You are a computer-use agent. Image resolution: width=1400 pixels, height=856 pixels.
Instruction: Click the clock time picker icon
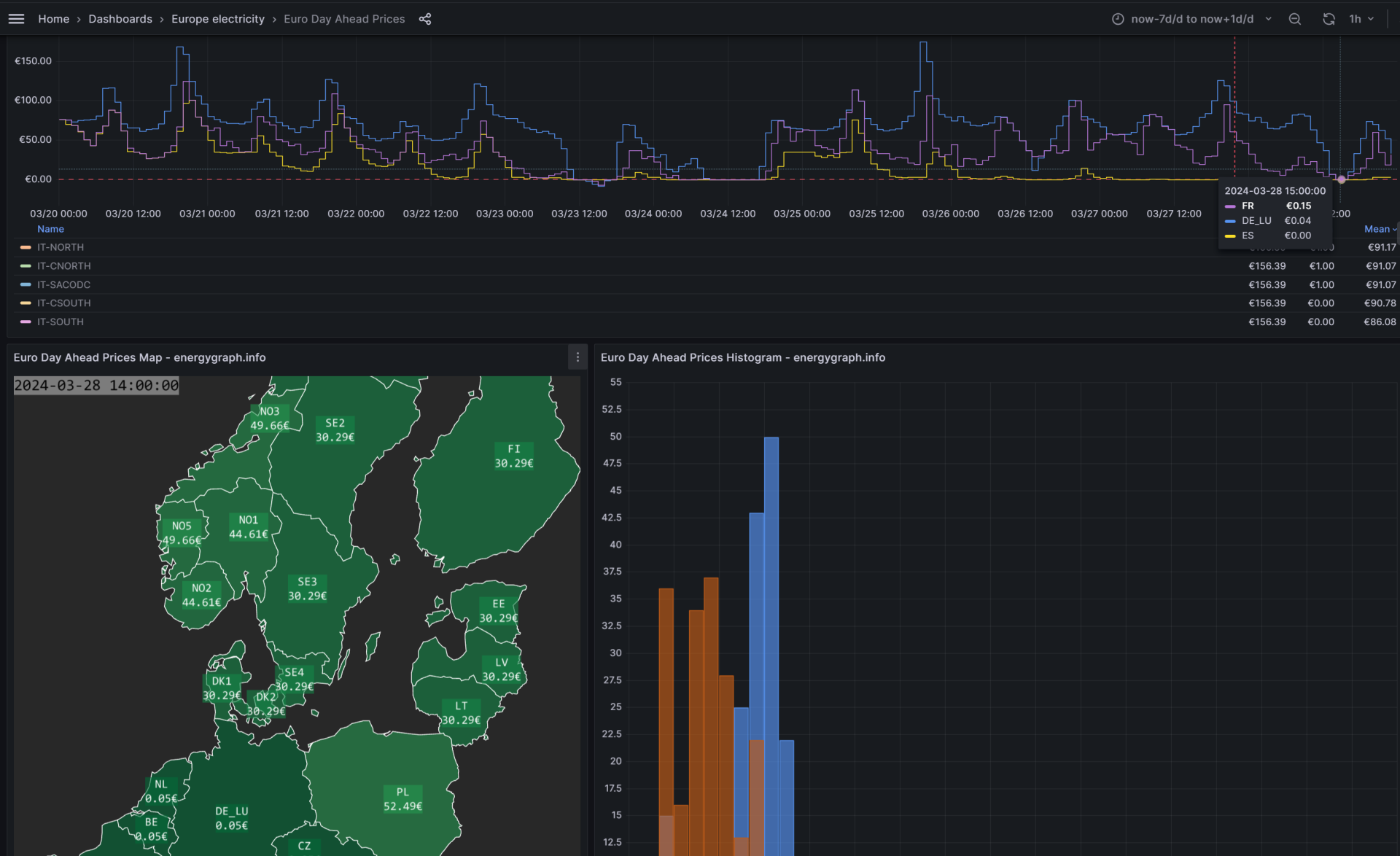[1117, 19]
